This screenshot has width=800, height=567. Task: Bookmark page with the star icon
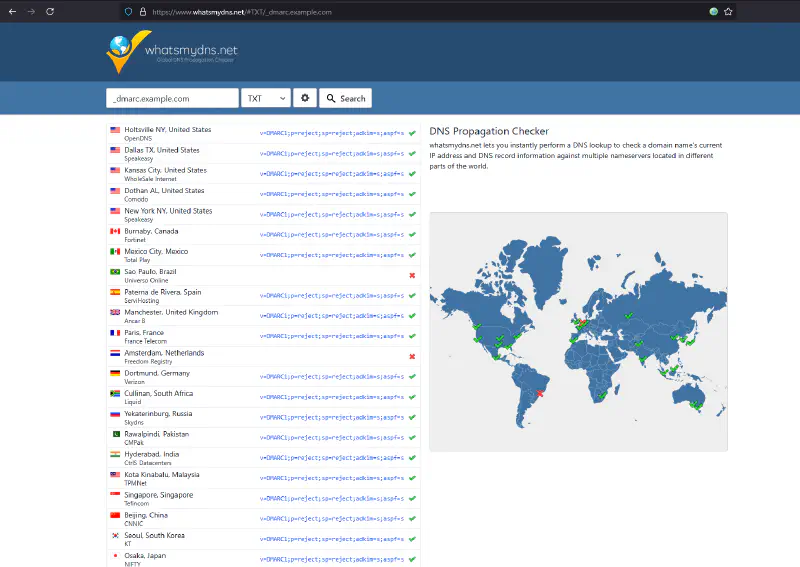coord(728,11)
